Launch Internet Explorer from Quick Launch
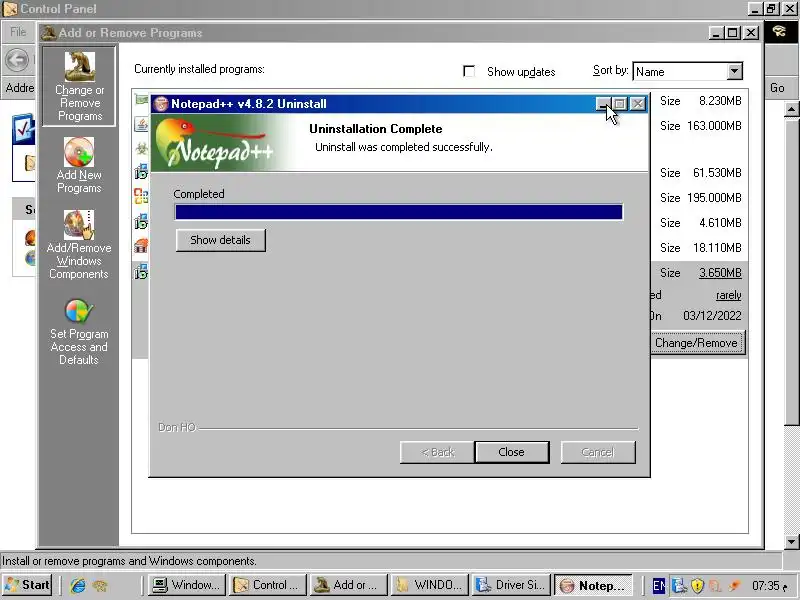Viewport: 800px width, 600px height. 78,585
